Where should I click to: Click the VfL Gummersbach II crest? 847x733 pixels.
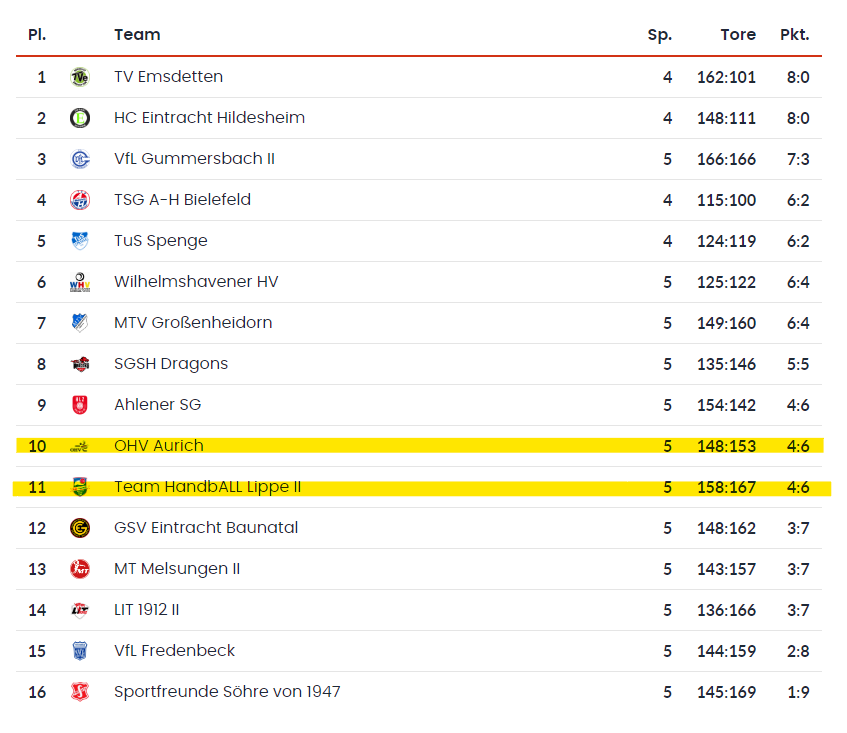pos(80,159)
